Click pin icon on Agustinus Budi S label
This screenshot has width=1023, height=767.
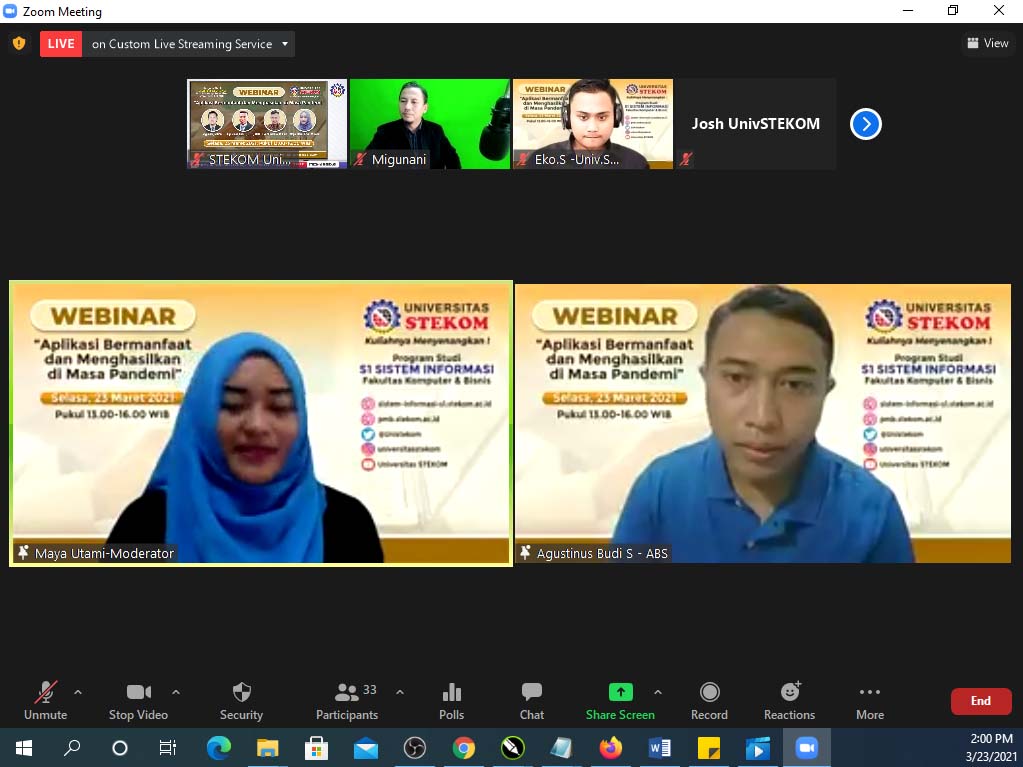click(x=525, y=552)
